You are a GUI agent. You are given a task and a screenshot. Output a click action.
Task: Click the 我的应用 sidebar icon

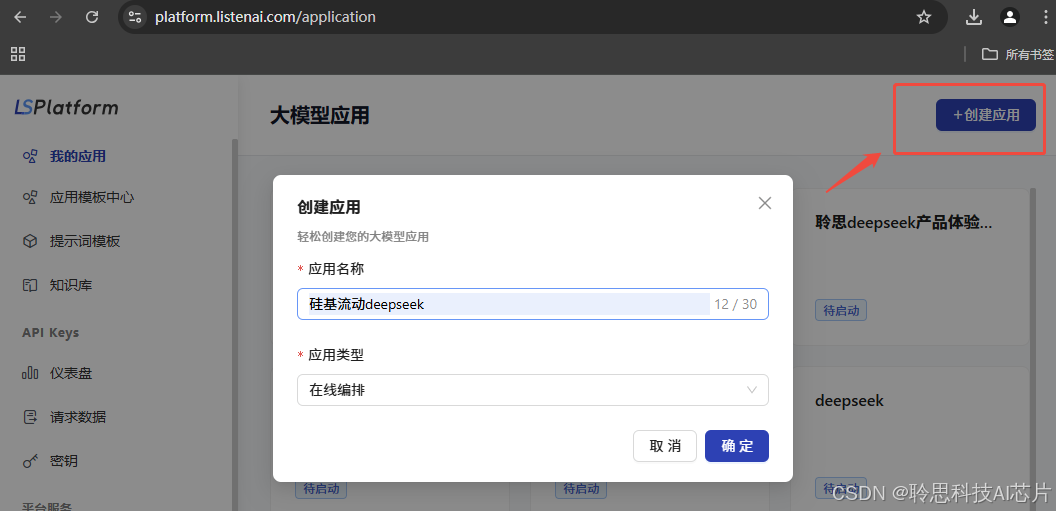(x=30, y=157)
